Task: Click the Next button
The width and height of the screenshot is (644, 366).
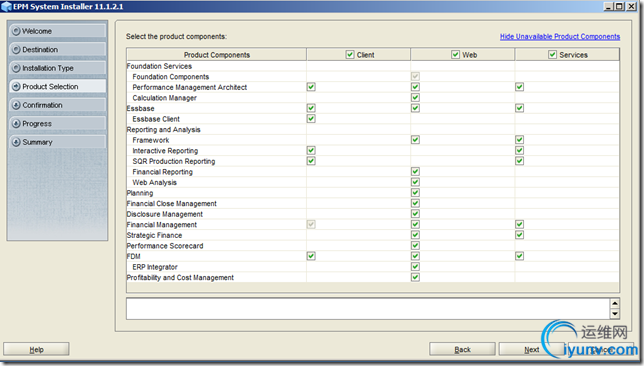Action: 531,350
